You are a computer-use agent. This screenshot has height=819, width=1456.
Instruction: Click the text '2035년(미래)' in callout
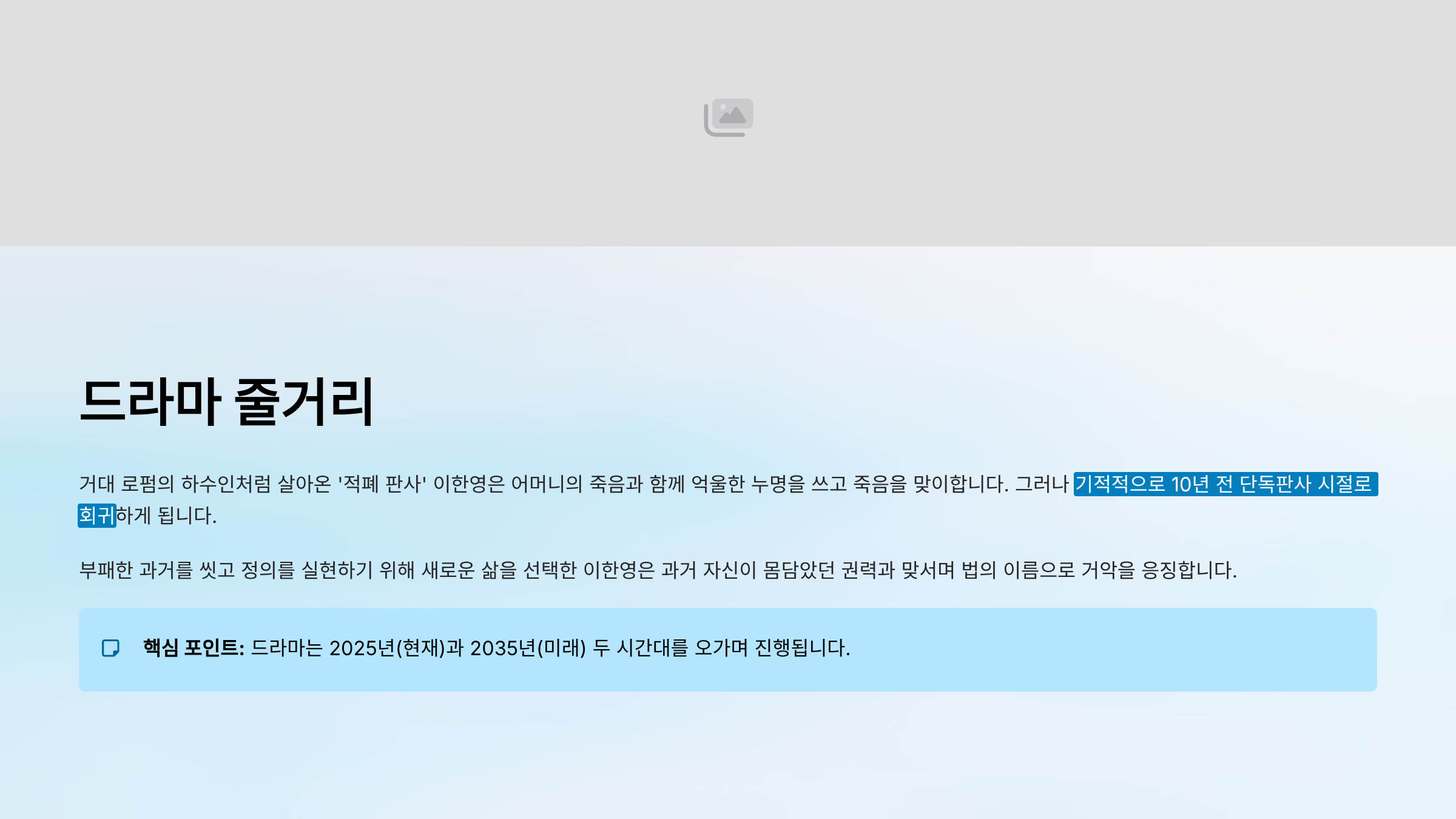pyautogui.click(x=528, y=648)
